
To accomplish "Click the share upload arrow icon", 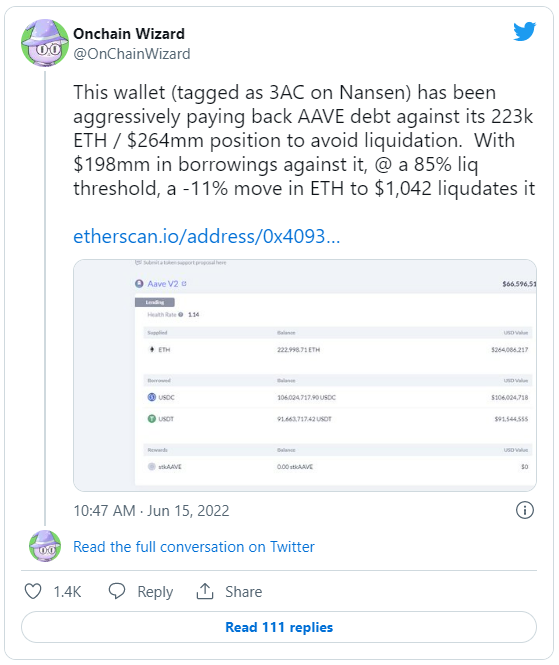I will 205,591.
